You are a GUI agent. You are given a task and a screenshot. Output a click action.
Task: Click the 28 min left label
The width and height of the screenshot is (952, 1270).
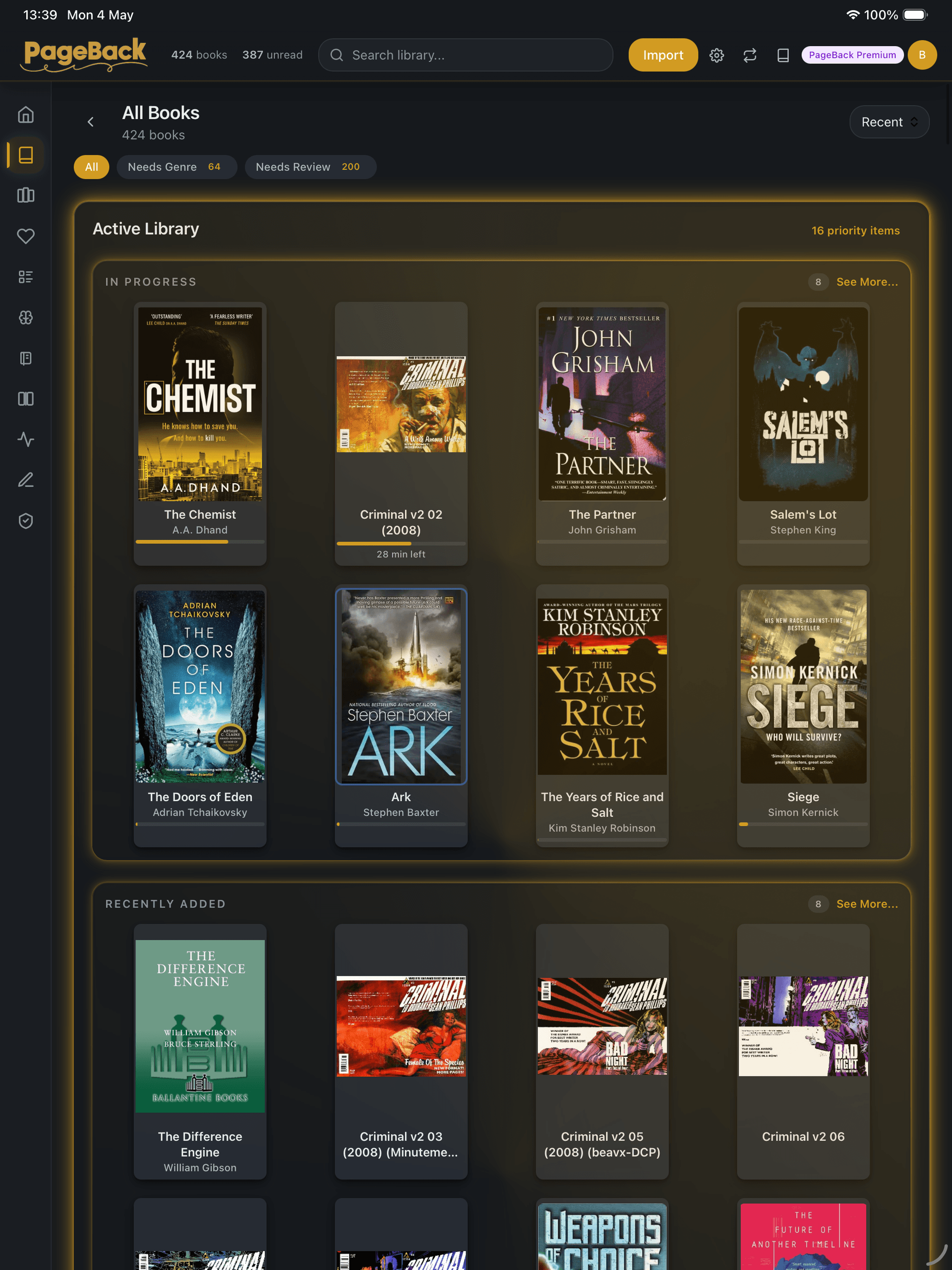click(x=401, y=554)
